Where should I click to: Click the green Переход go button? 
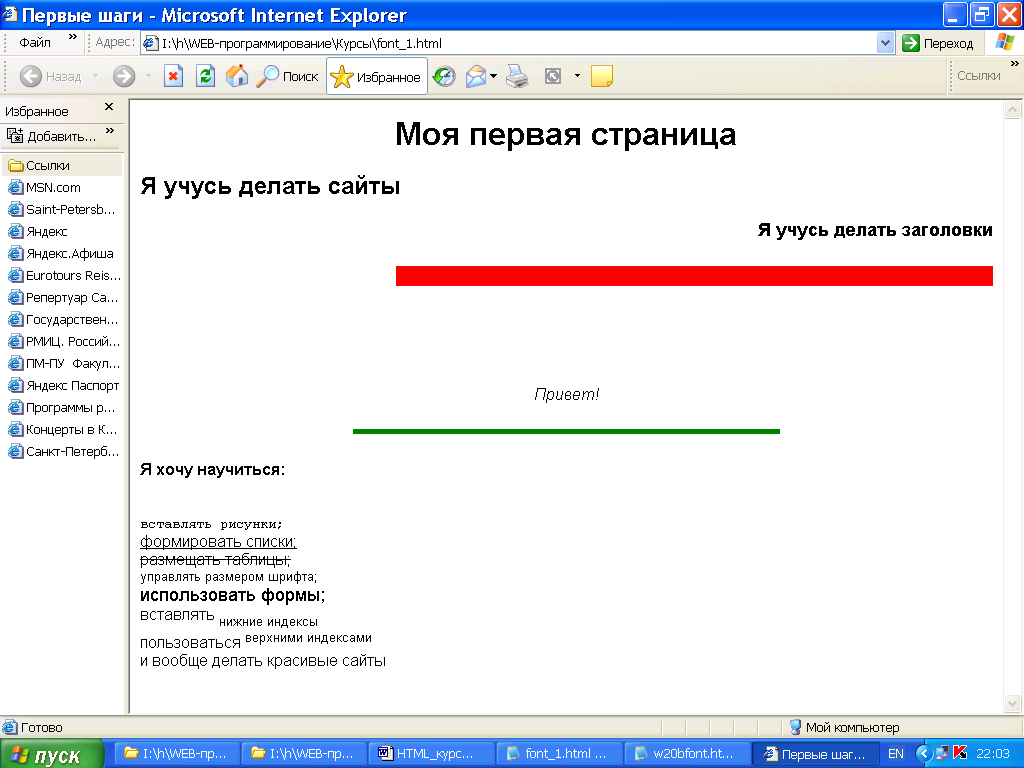[x=938, y=43]
